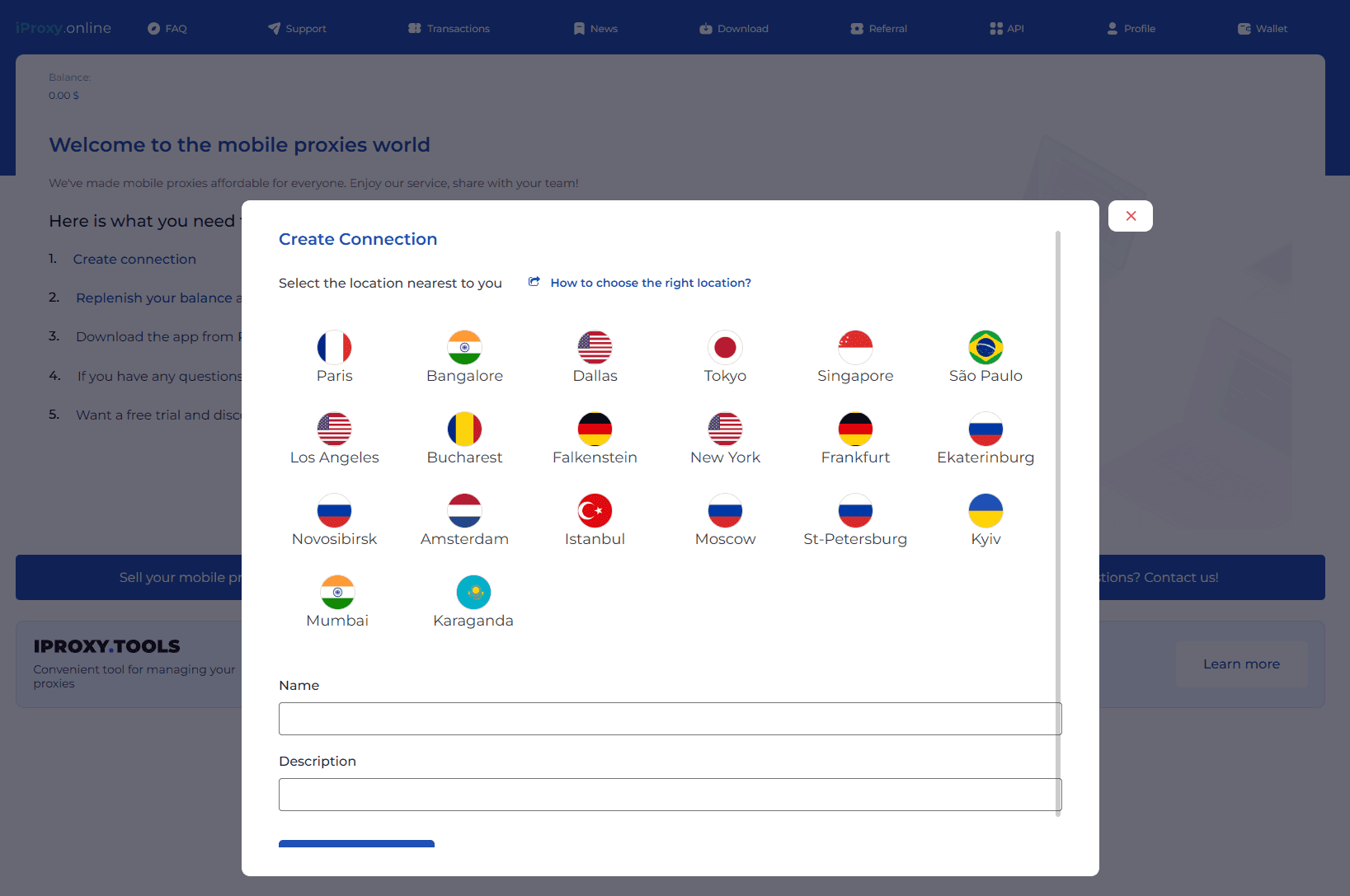Open the Transactions menu item
Screen dimensions: 1350x896
(x=449, y=29)
